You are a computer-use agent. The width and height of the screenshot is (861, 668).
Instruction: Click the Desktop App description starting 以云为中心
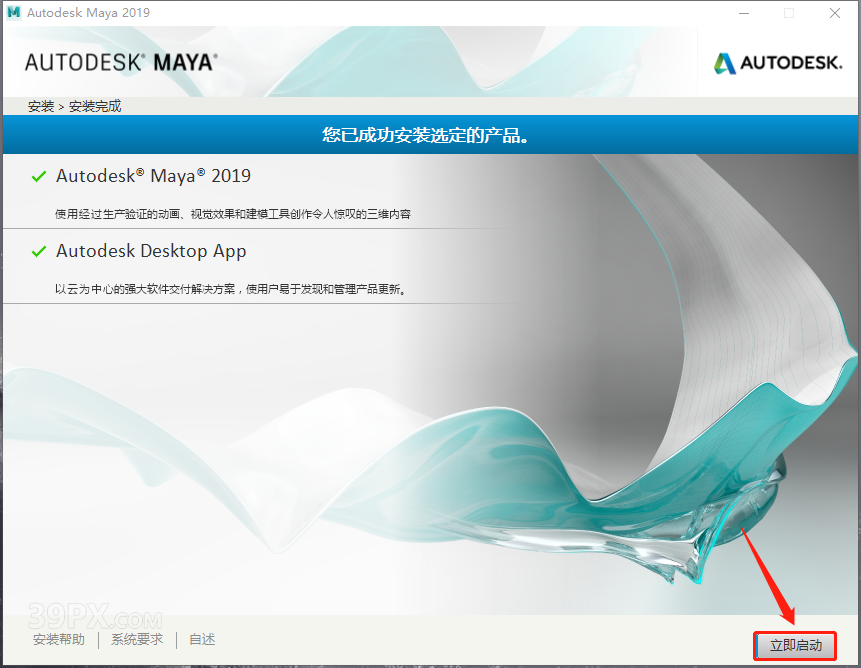tap(231, 289)
